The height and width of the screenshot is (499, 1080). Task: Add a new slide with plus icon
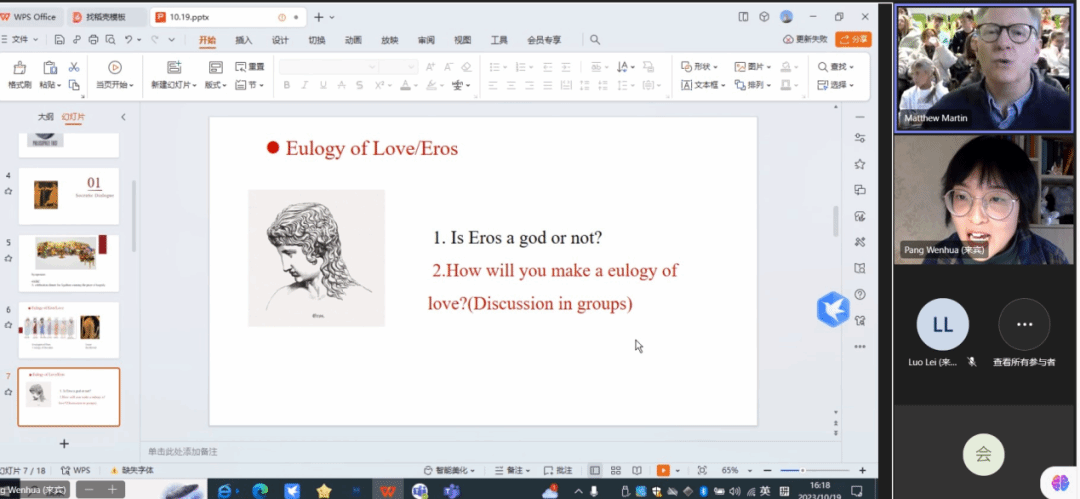pos(64,443)
